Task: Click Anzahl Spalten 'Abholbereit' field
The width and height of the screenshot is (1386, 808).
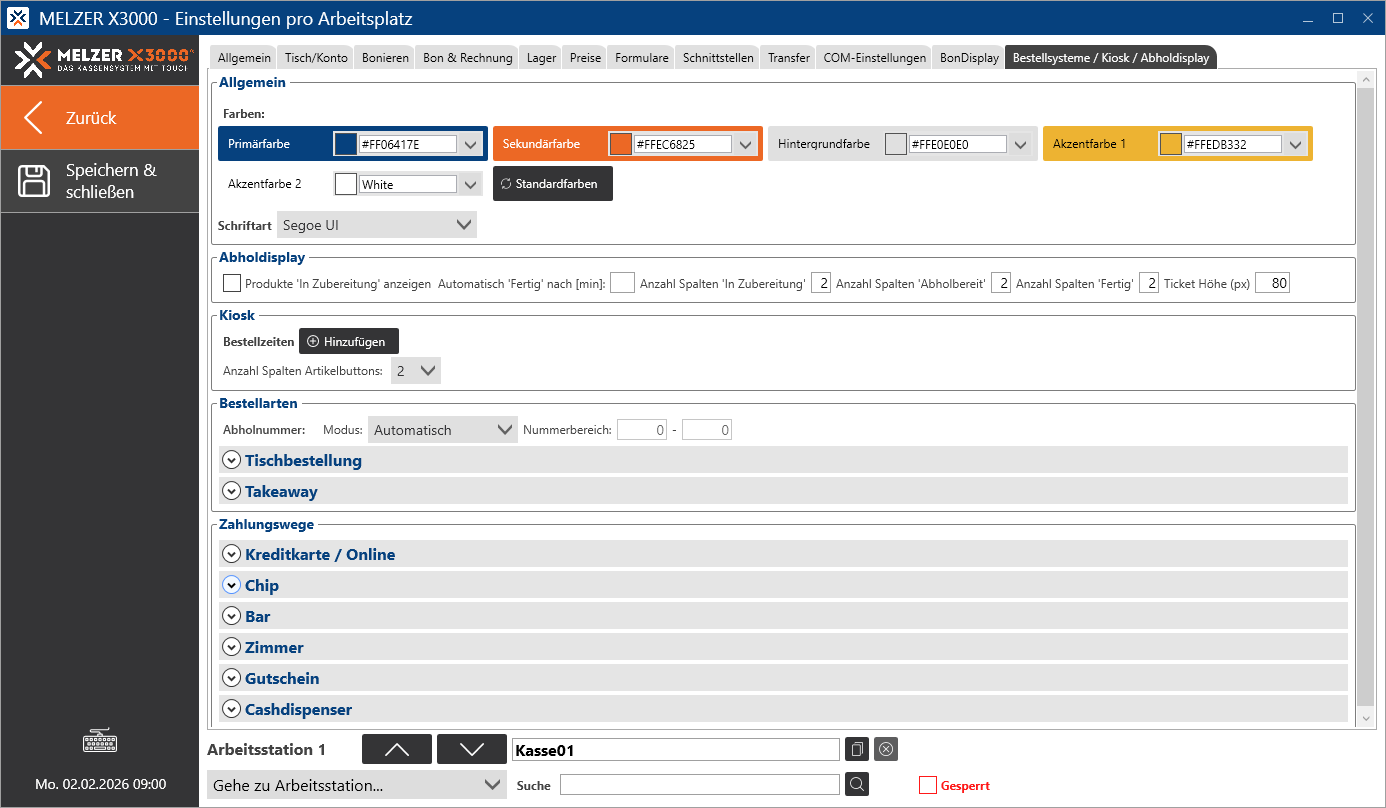Action: coord(1001,283)
